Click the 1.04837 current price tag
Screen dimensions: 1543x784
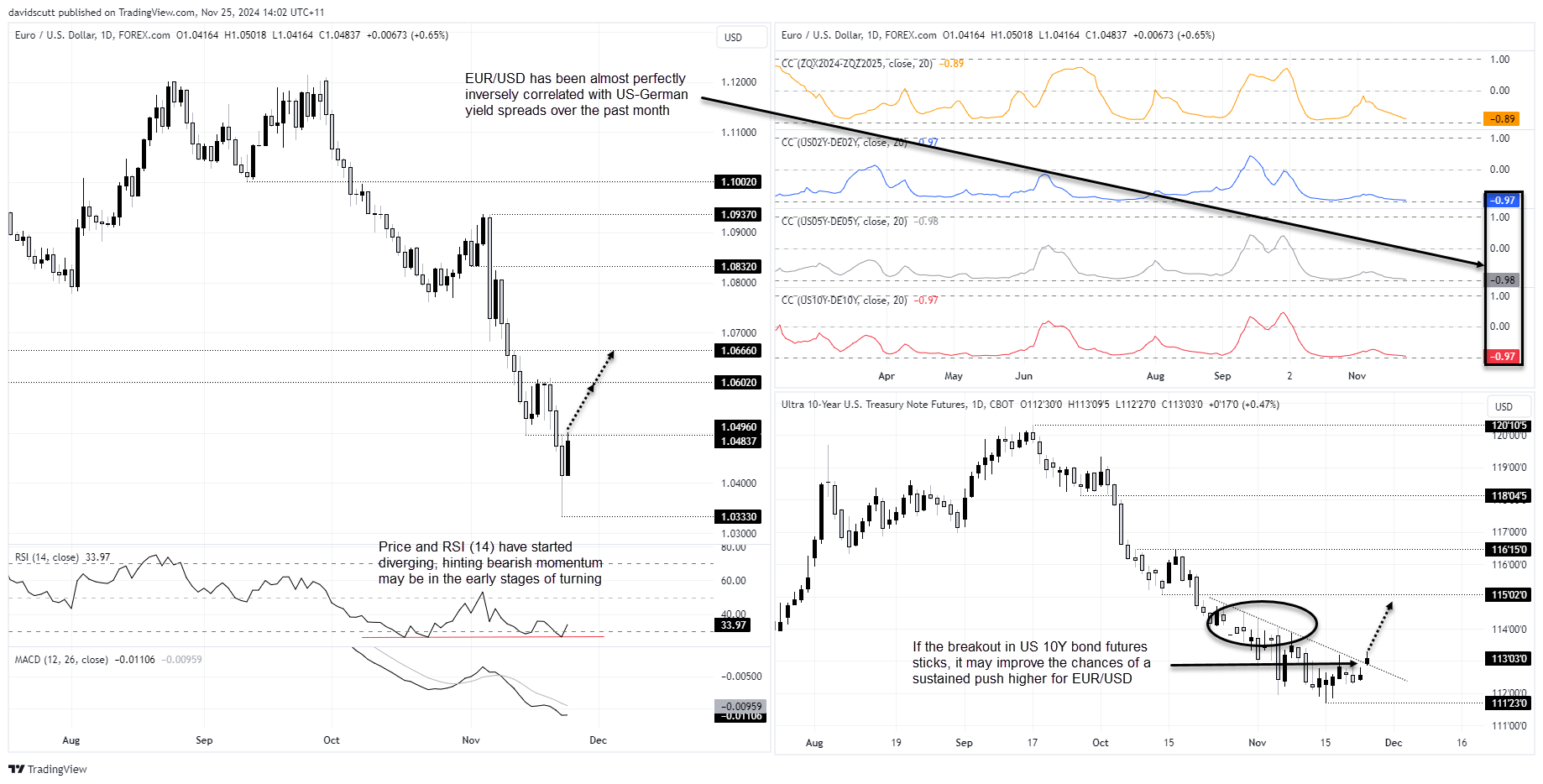point(738,442)
